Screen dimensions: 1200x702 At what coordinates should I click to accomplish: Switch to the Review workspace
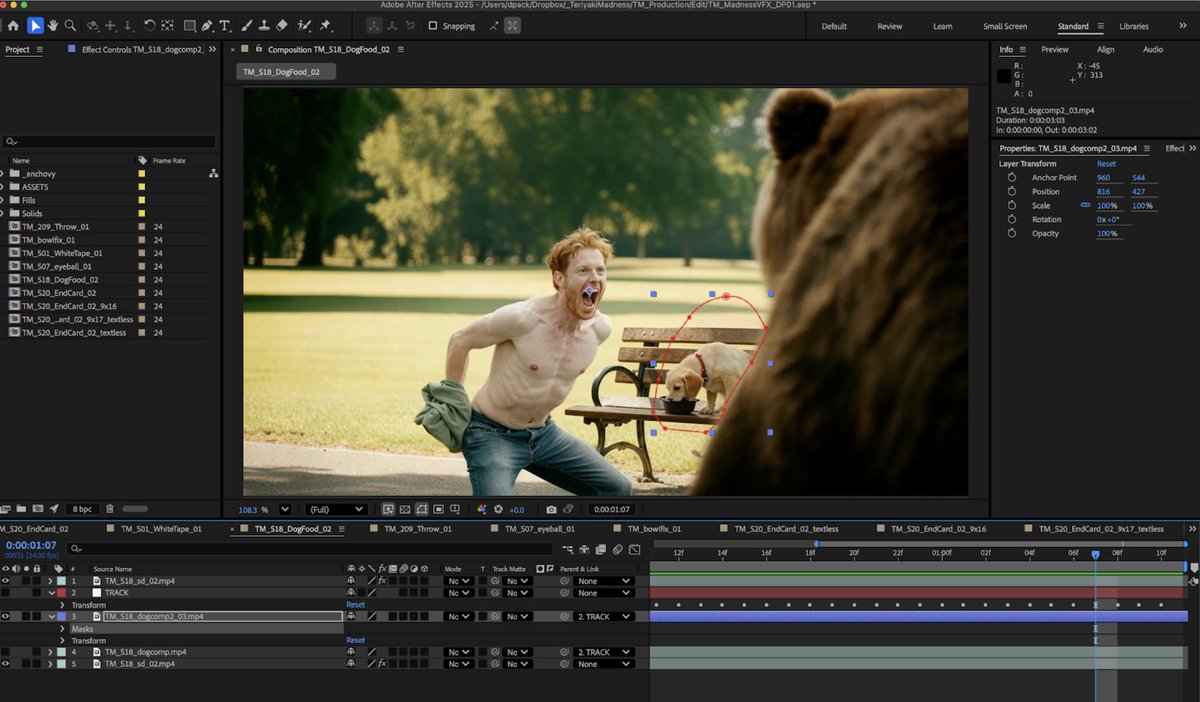click(890, 26)
